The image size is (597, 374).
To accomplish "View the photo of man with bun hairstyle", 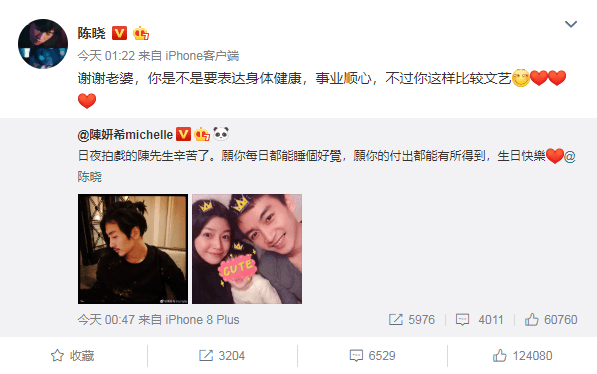I will pyautogui.click(x=133, y=249).
